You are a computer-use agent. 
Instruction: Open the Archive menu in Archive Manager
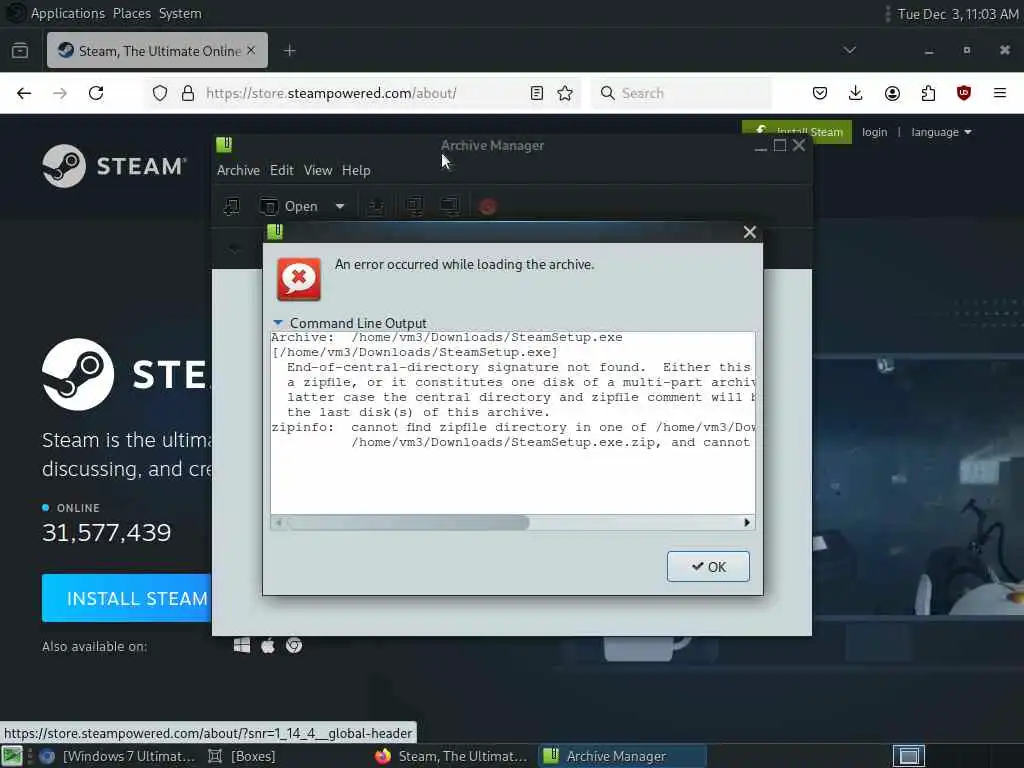(238, 170)
